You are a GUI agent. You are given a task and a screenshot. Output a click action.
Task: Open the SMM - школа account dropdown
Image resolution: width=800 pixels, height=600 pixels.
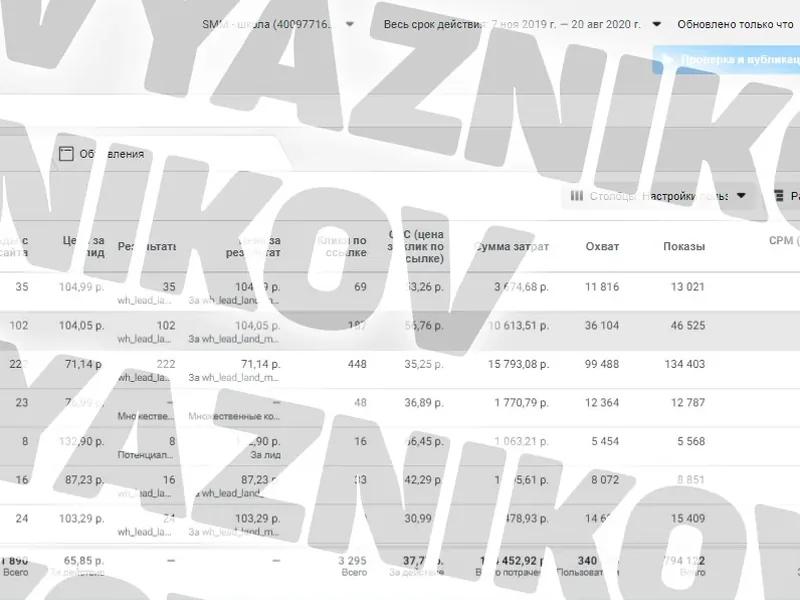[278, 24]
